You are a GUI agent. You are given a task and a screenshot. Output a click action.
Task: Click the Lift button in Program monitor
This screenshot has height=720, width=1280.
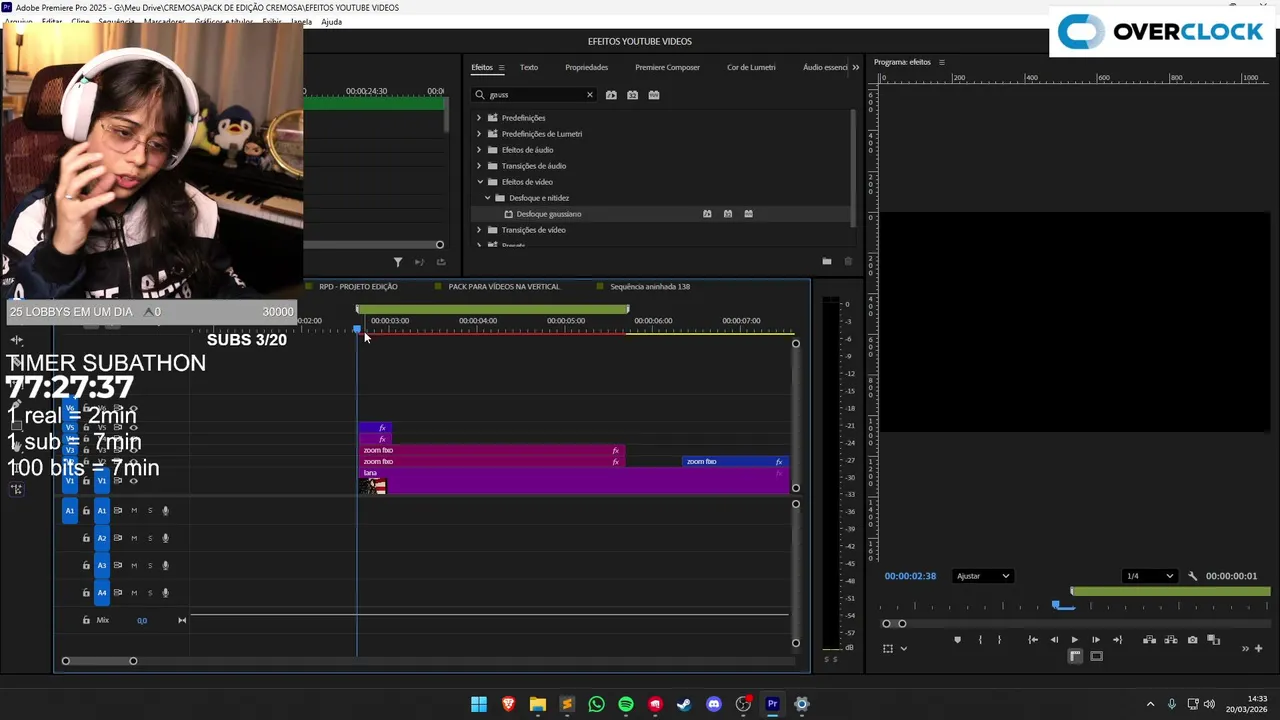pos(1150,640)
